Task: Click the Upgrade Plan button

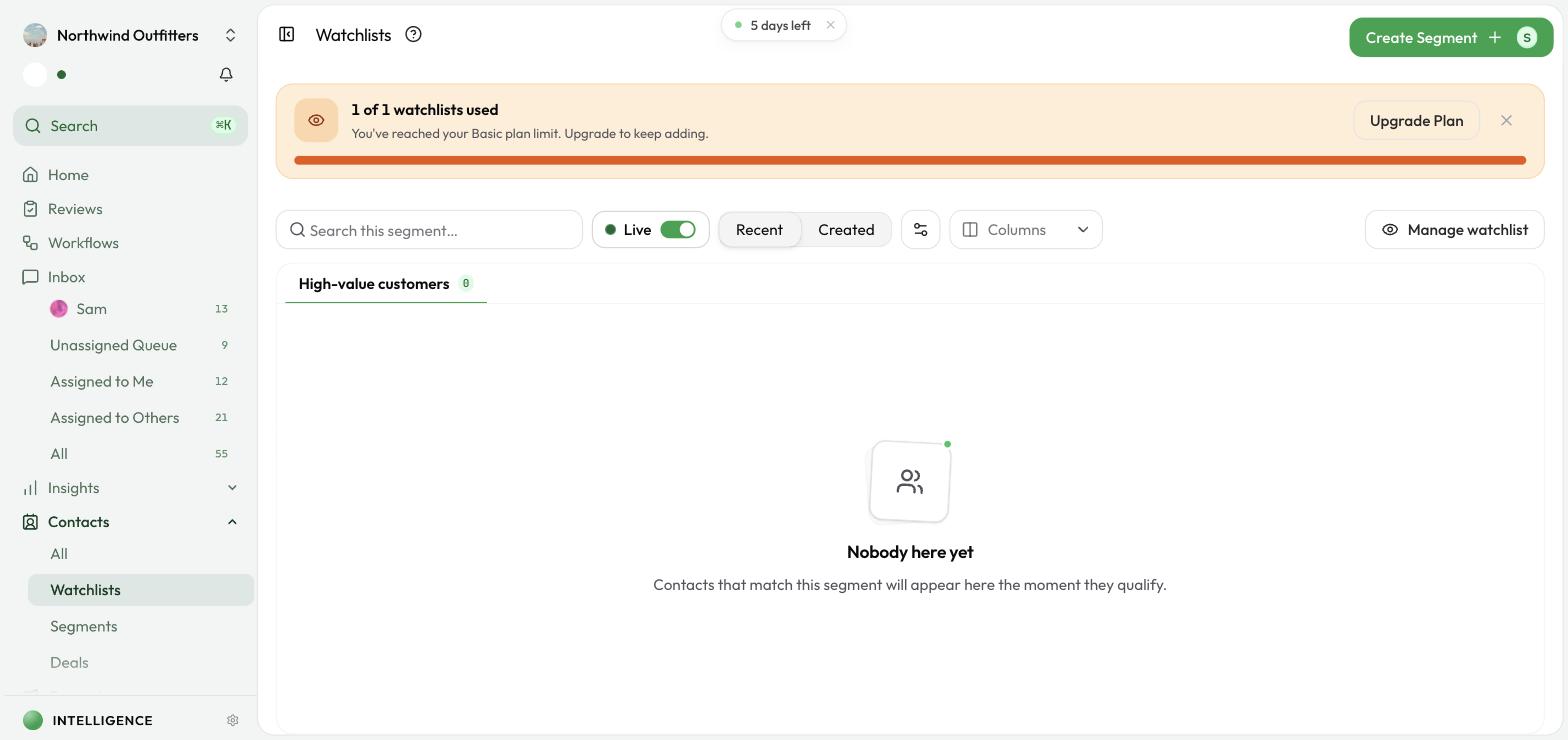Action: coord(1416,121)
